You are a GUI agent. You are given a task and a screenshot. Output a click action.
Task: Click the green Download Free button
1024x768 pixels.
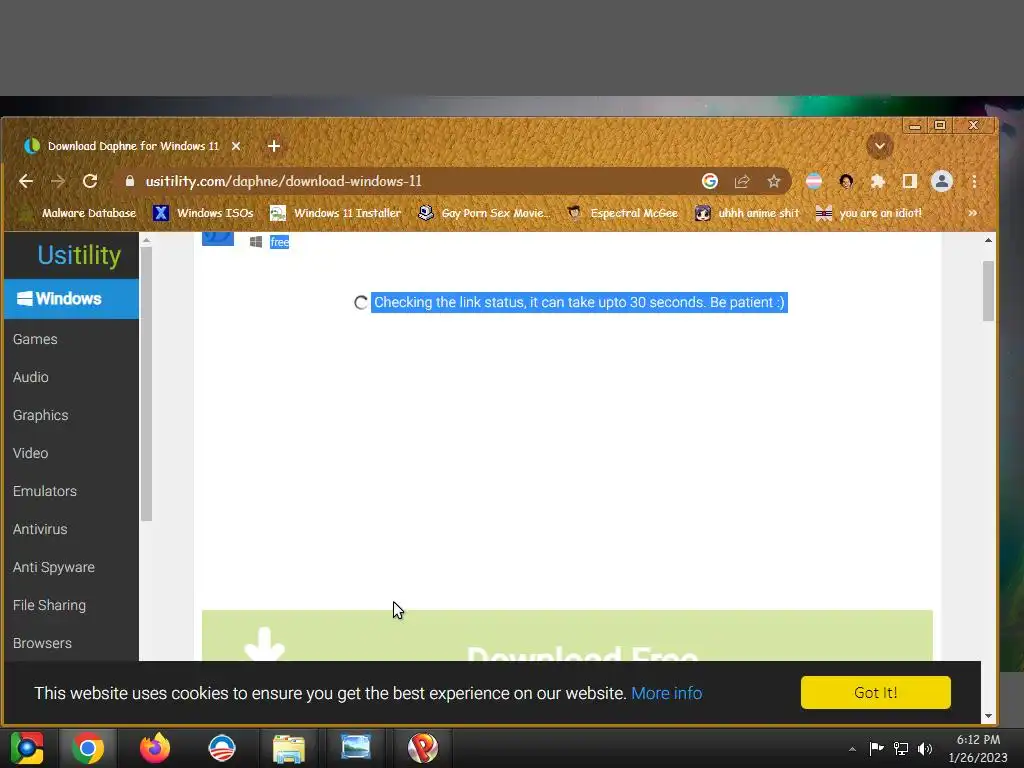coord(567,636)
